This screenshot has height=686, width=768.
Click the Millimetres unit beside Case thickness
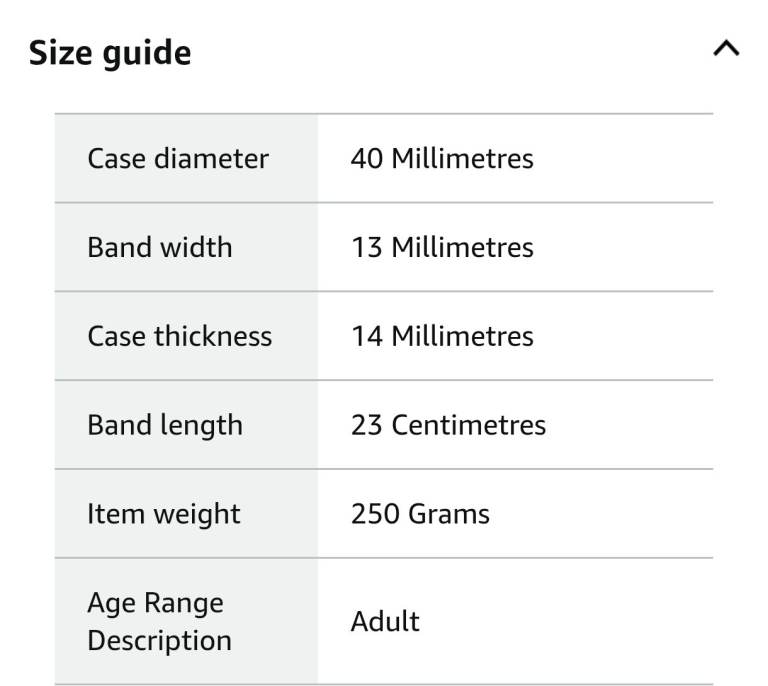[462, 336]
